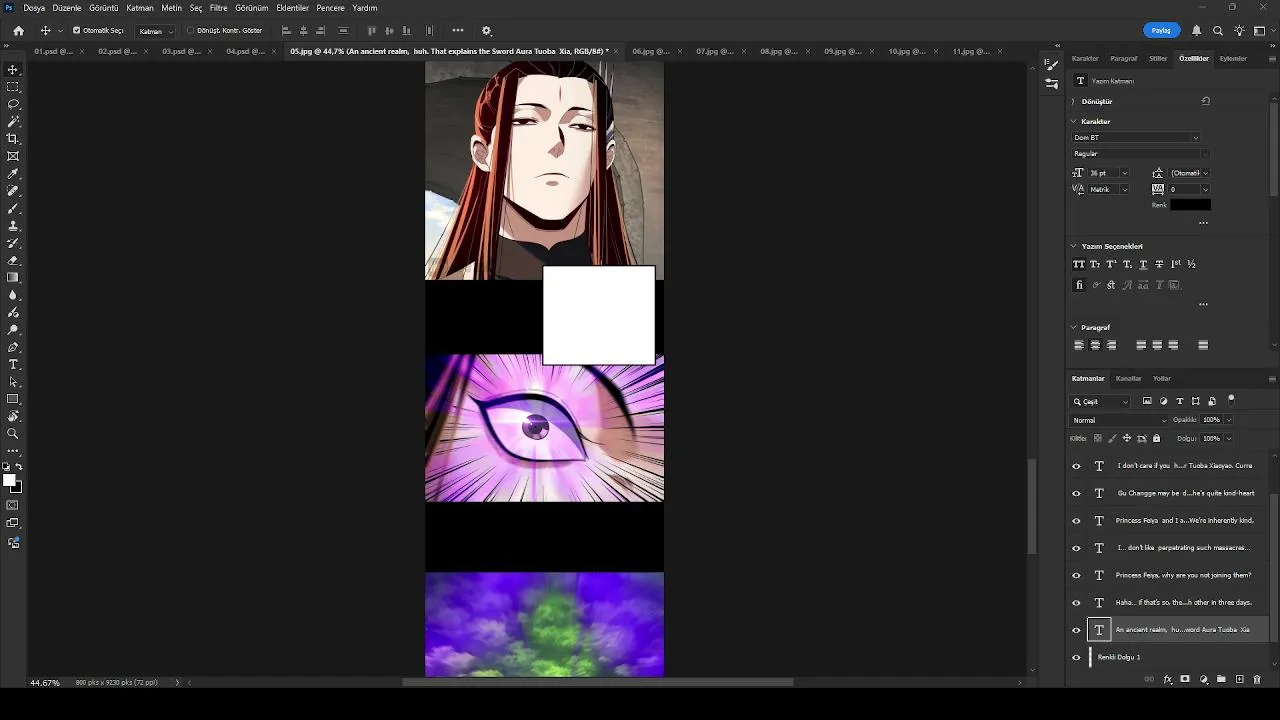This screenshot has height=720, width=1280.
Task: Click the foreground color swatch in toolbox
Action: pyautogui.click(x=9, y=481)
